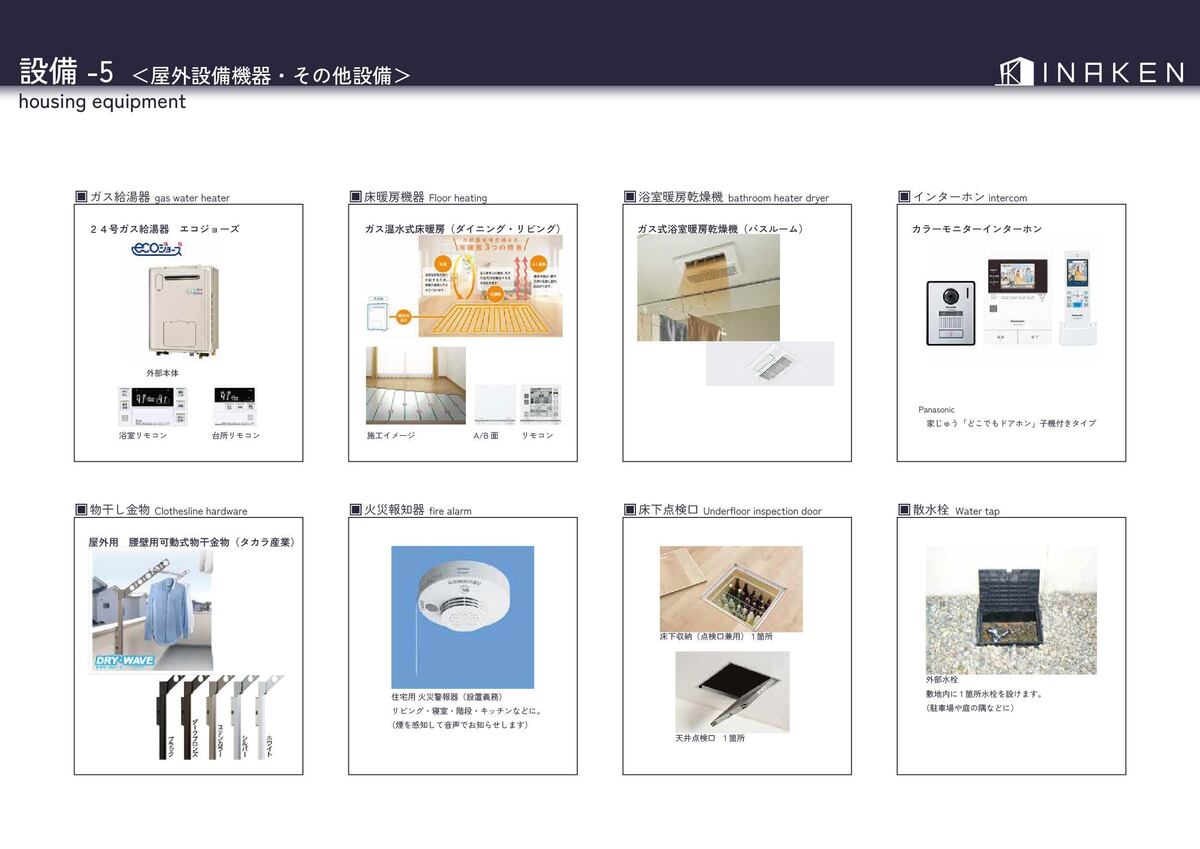The height and width of the screenshot is (849, 1200).
Task: Click the ceiling inspection hatch photo
Action: (732, 692)
